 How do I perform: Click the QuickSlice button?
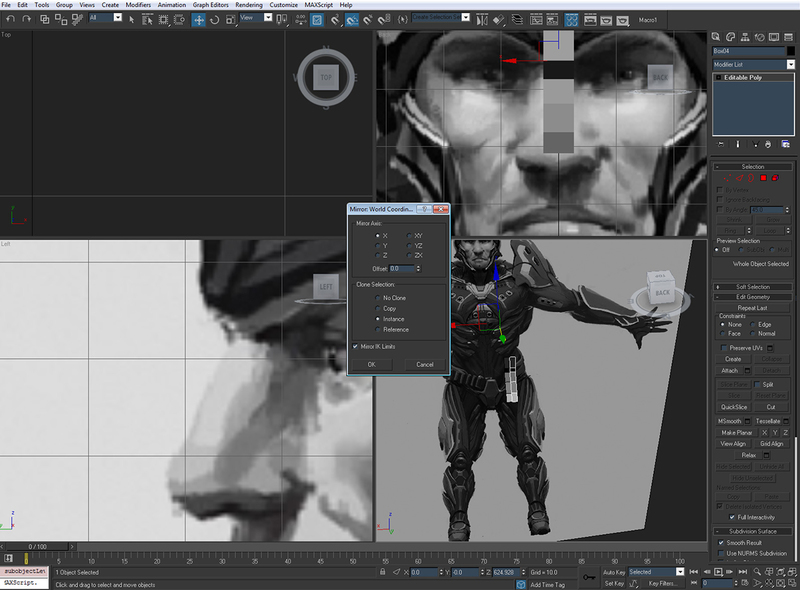[x=734, y=407]
